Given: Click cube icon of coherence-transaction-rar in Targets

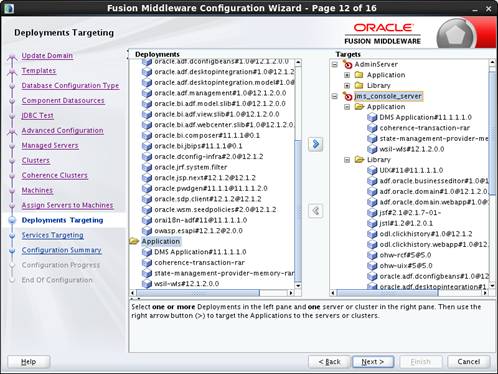Looking at the screenshot, I should (372, 128).
